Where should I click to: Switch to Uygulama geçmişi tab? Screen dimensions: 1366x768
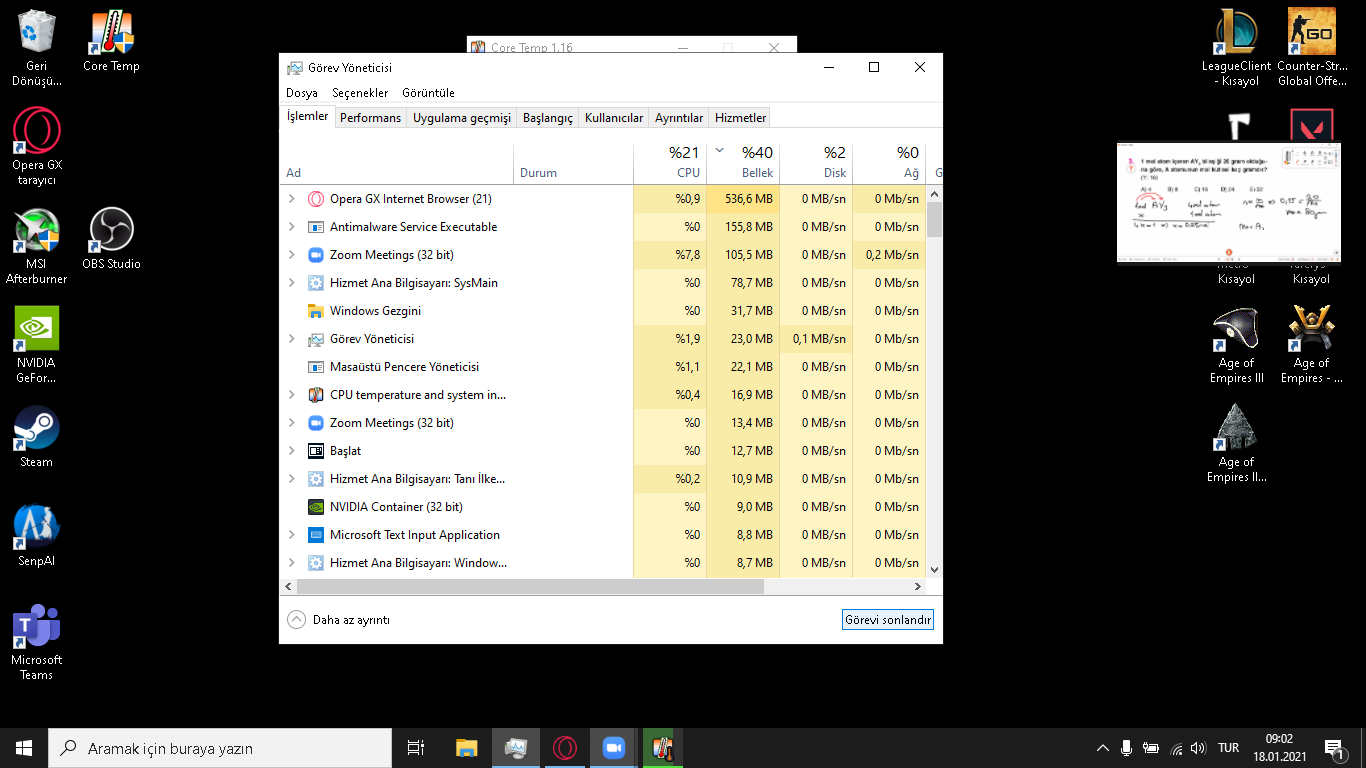click(462, 118)
